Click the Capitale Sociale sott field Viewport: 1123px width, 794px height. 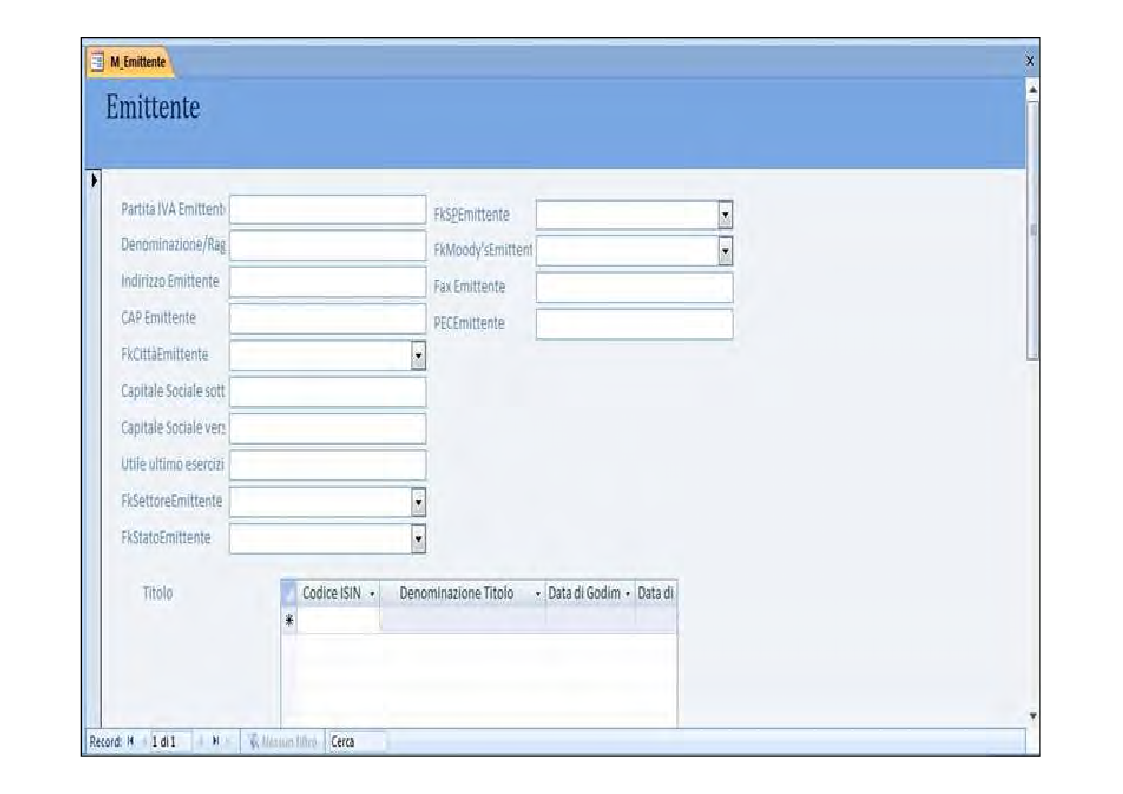click(327, 392)
